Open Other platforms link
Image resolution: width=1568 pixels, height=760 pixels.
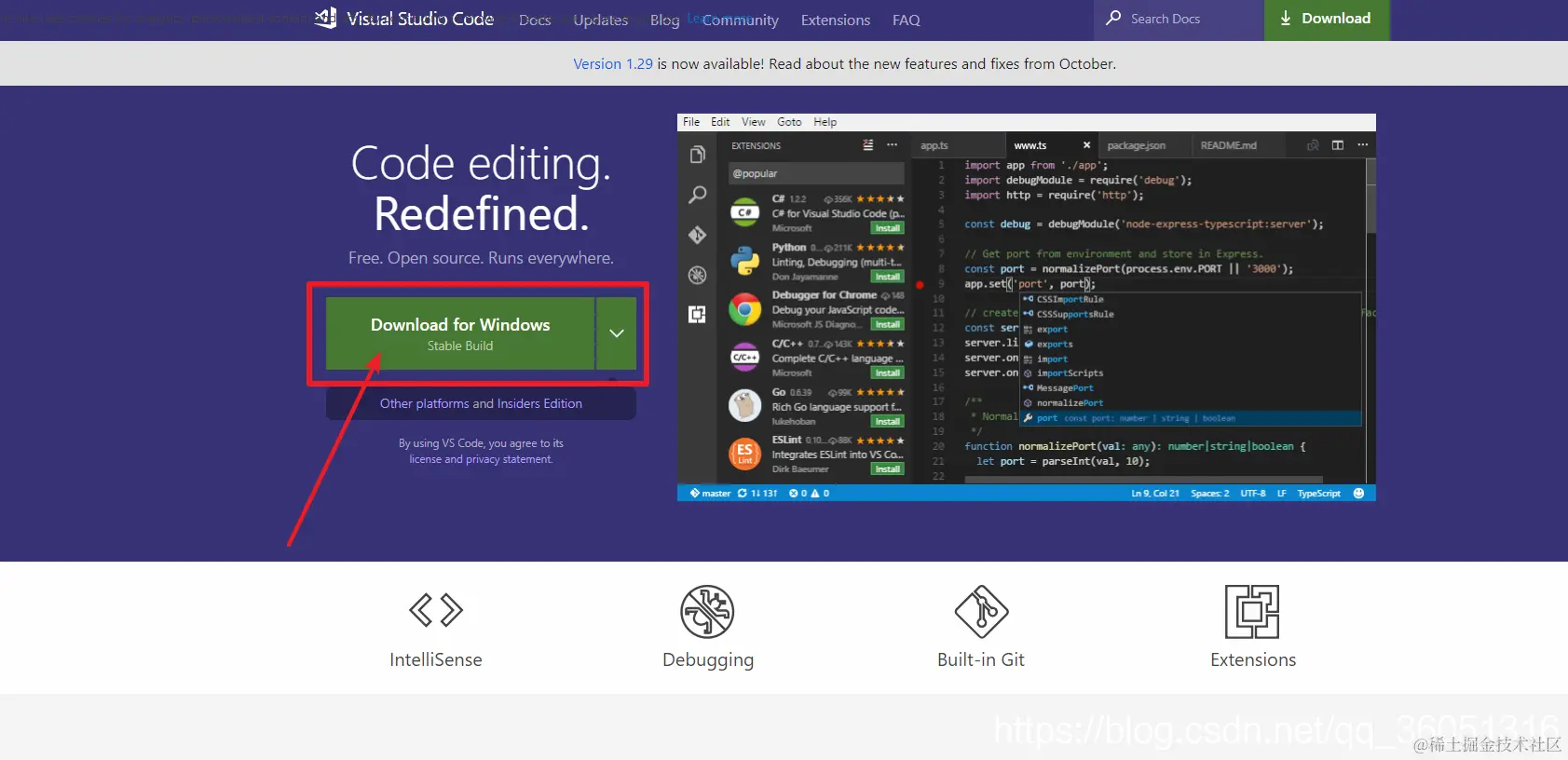tap(424, 403)
